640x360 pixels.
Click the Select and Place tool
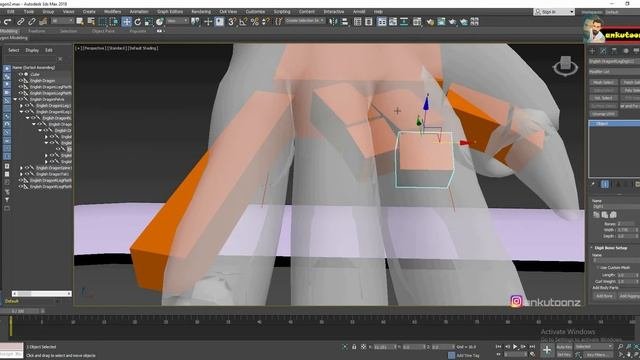(x=160, y=22)
